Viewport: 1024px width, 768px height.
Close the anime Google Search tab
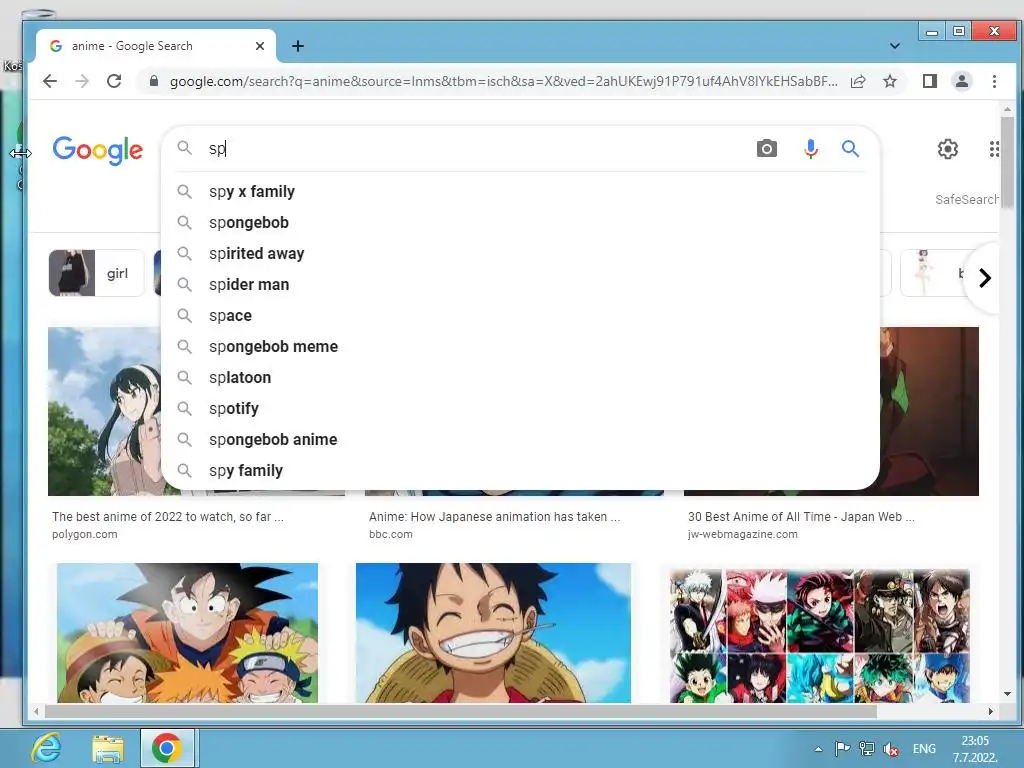[260, 46]
